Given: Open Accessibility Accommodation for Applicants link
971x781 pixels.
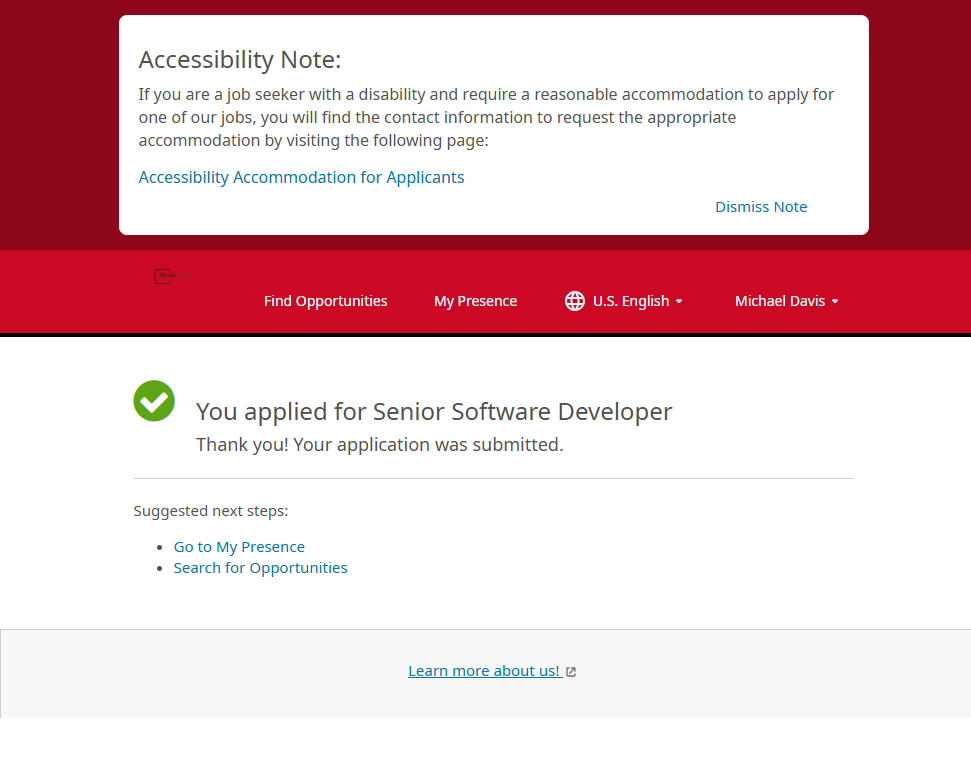Looking at the screenshot, I should pyautogui.click(x=301, y=177).
